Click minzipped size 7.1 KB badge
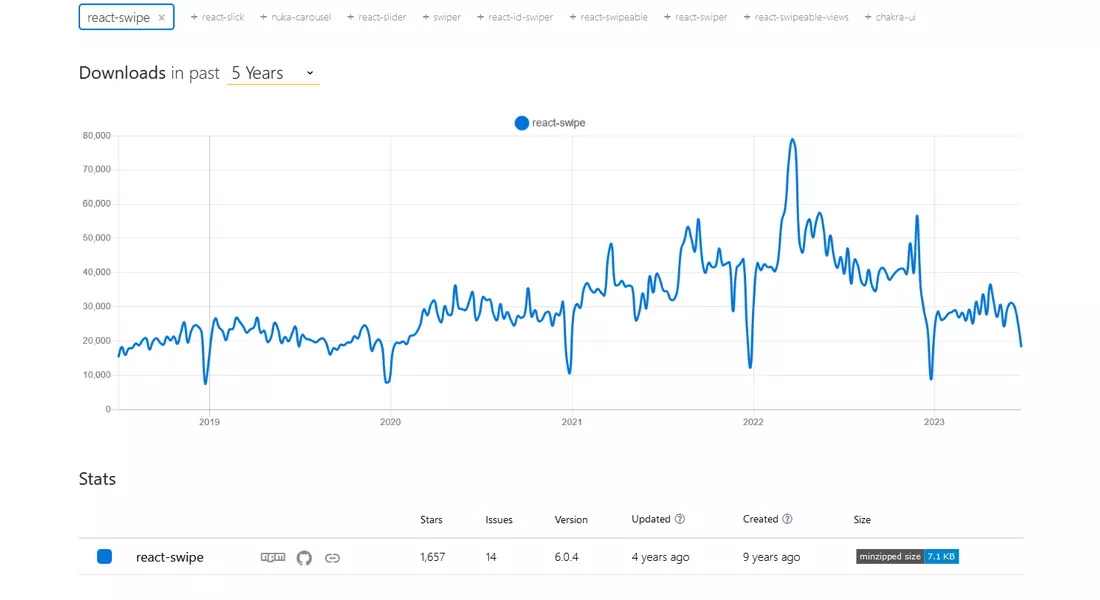The image size is (1100, 600). point(907,556)
